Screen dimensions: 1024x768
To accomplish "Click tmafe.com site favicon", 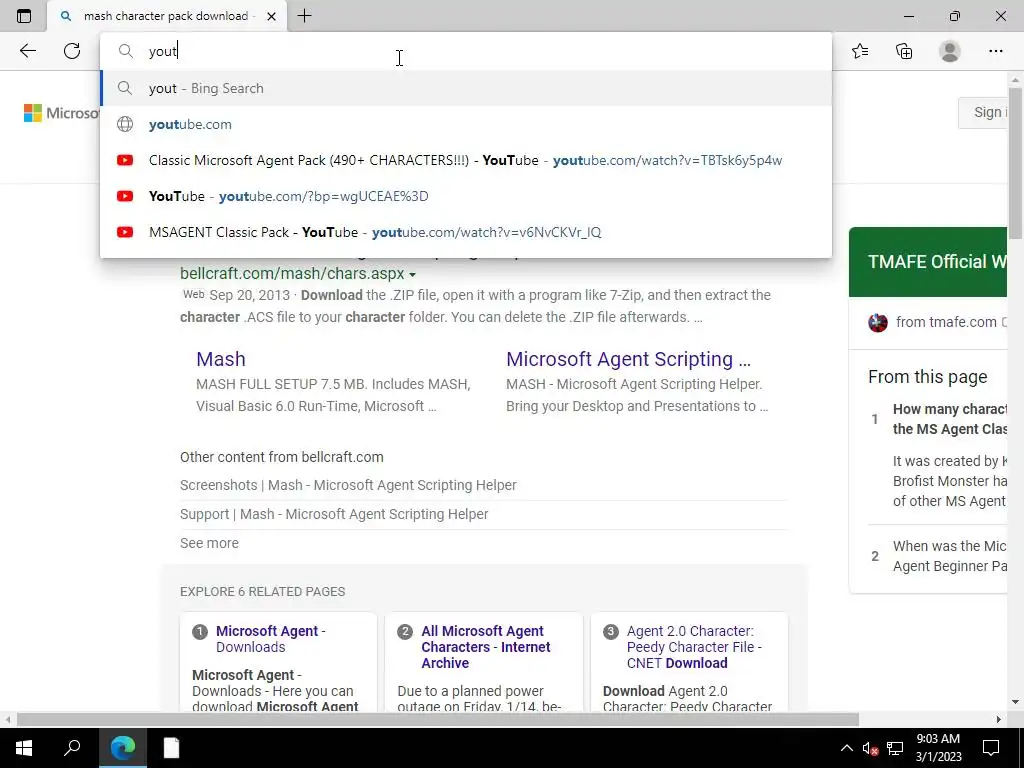I will [878, 323].
